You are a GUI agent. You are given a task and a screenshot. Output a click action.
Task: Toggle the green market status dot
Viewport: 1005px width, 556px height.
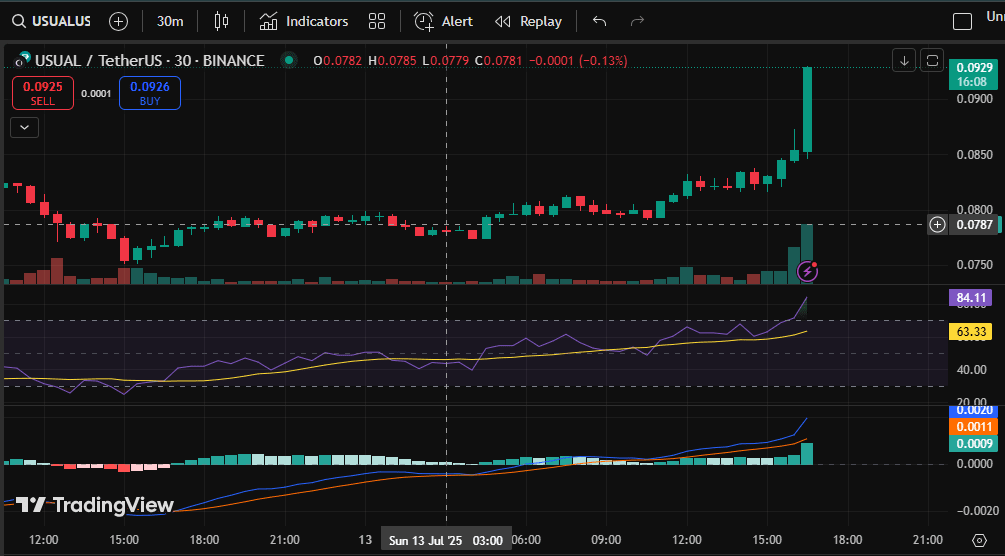point(289,60)
